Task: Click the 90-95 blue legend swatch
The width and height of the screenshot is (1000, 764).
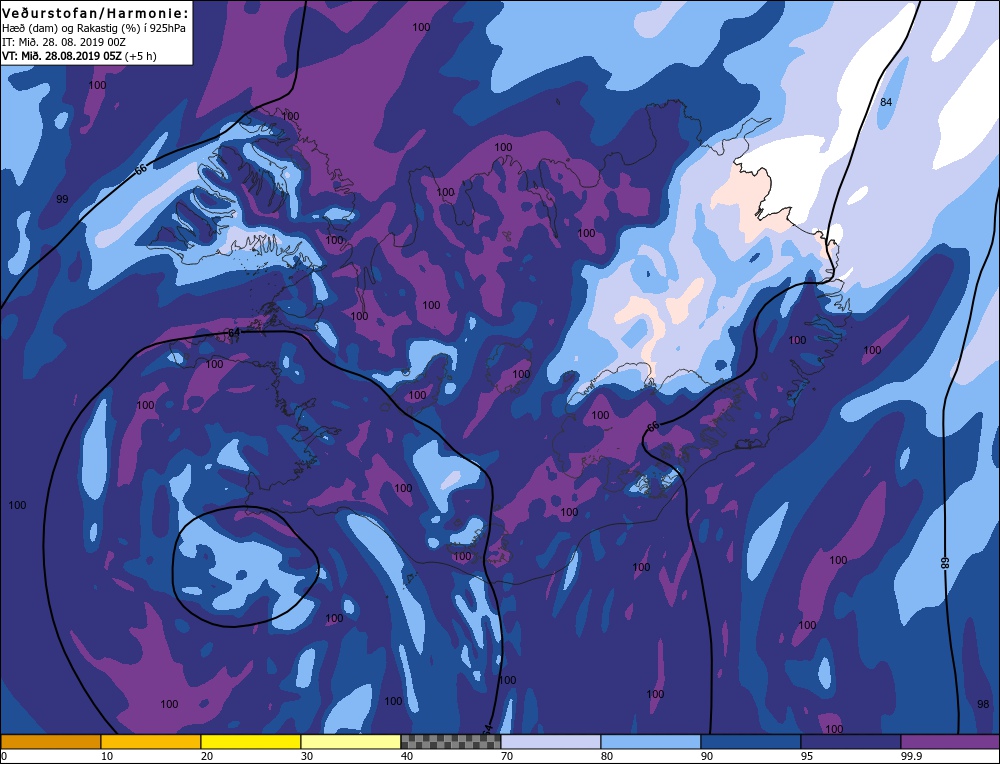Action: (751, 741)
